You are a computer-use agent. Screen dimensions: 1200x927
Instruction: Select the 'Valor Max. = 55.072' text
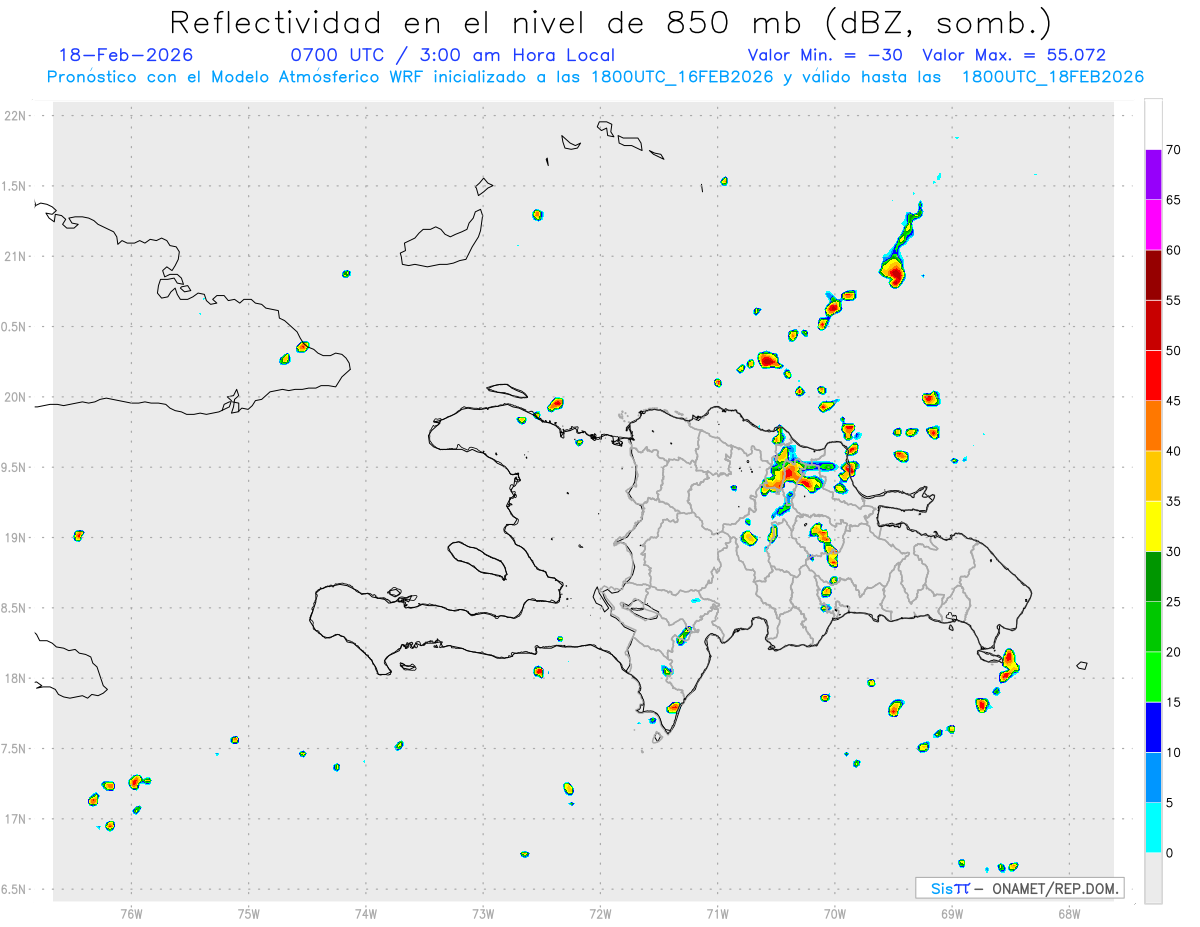coord(1014,55)
